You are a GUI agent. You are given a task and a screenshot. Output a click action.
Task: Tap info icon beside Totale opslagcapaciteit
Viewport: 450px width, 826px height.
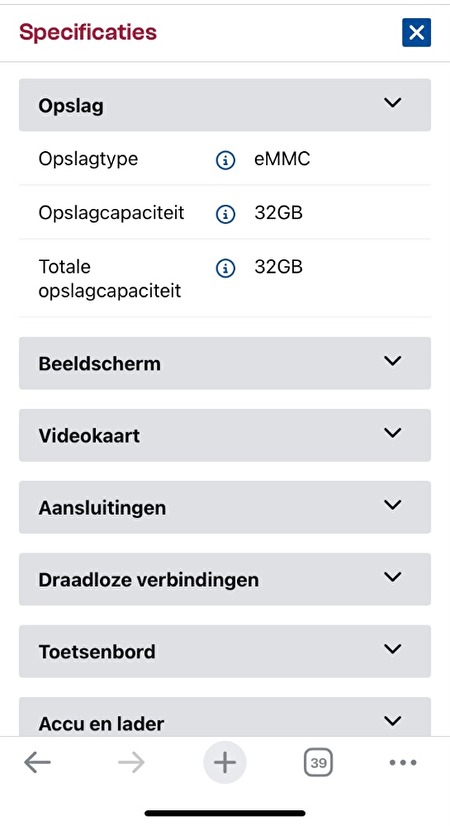(x=226, y=268)
